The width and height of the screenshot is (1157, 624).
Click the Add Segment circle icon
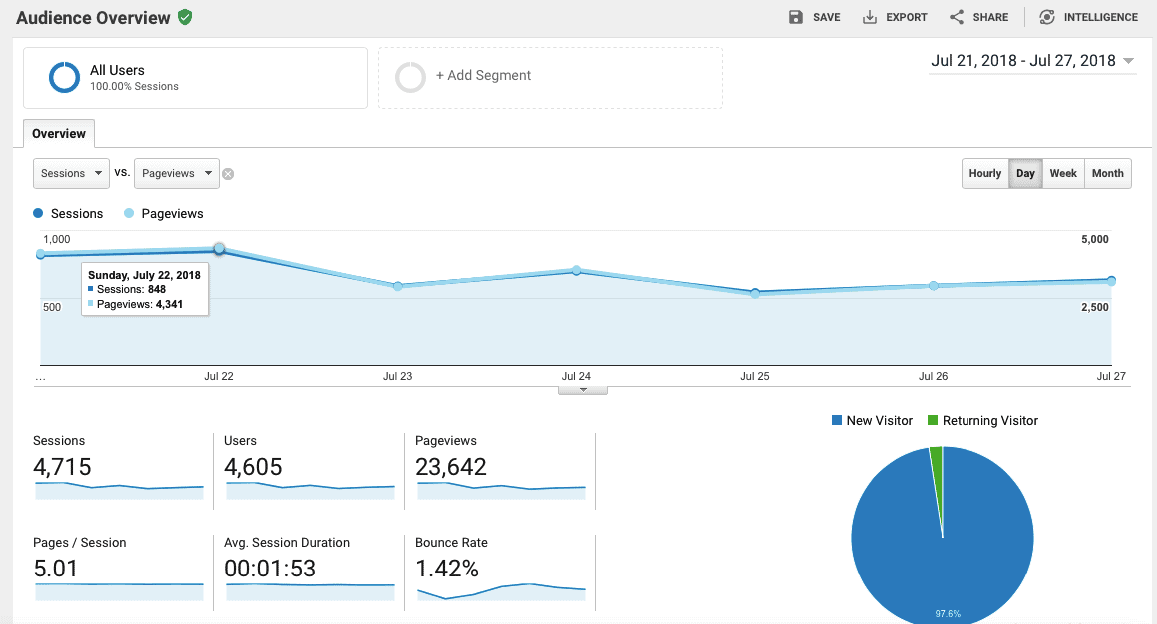[411, 76]
